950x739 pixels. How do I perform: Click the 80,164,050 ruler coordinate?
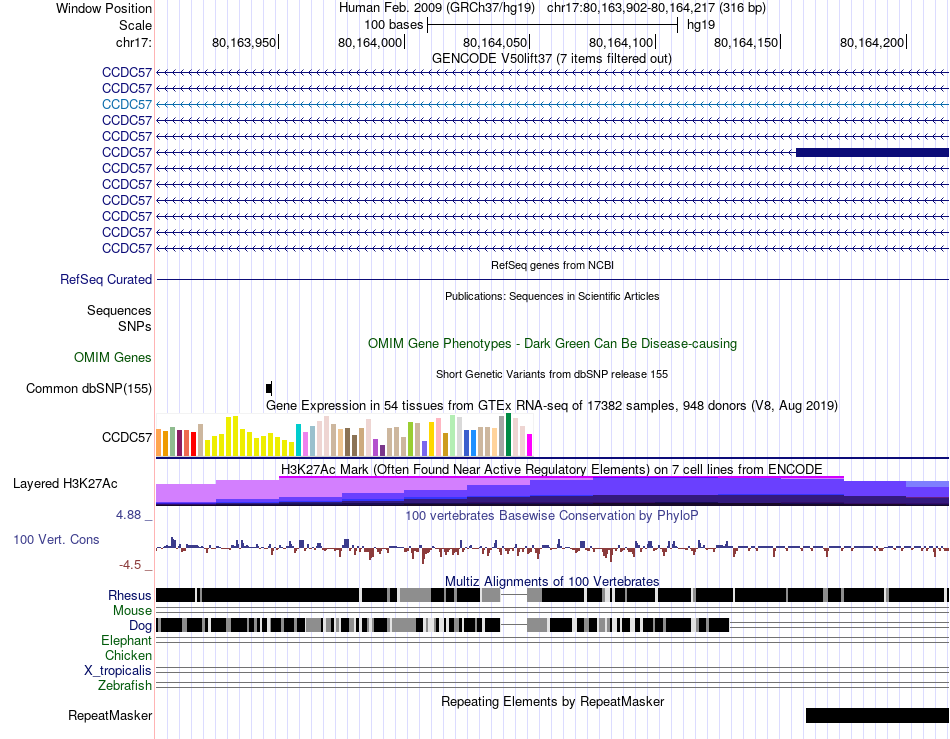[495, 42]
